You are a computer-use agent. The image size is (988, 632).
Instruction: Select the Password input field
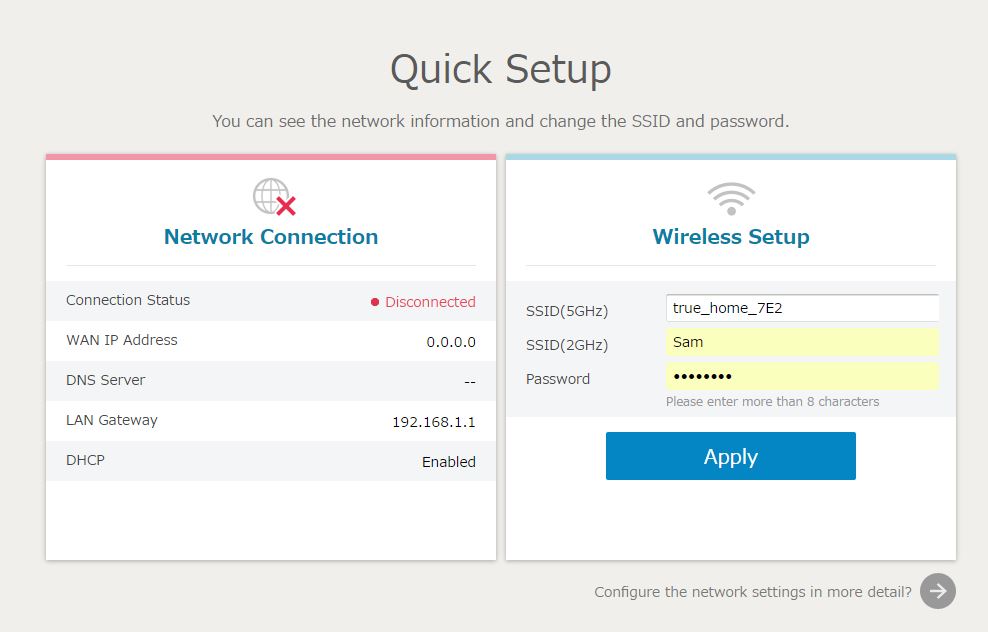[x=802, y=376]
